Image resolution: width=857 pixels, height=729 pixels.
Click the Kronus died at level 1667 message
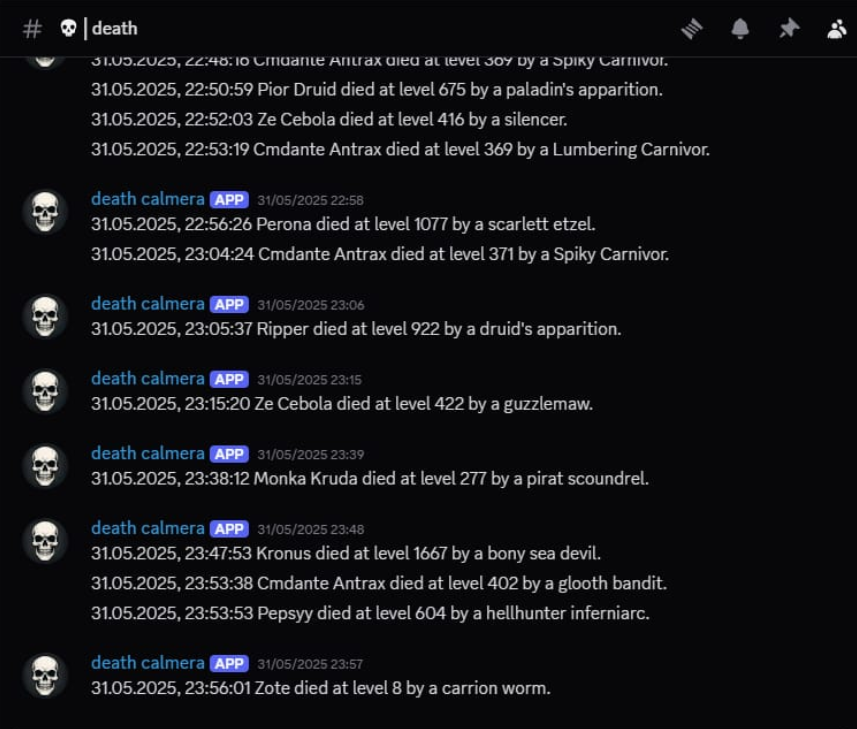[x=346, y=553]
